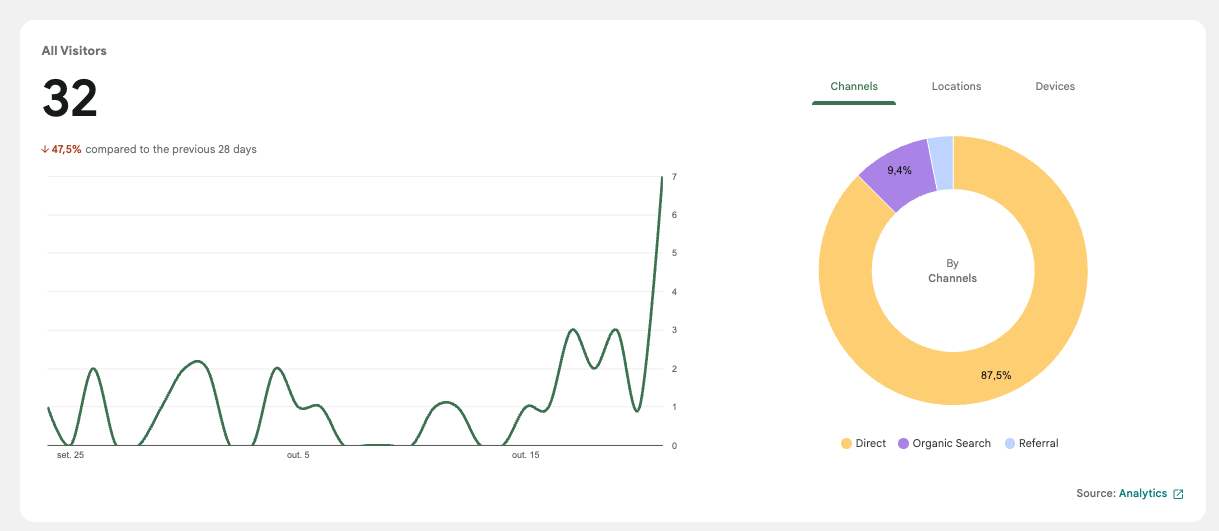Click the line chart peak at 7
The height and width of the screenshot is (531, 1219).
pyautogui.click(x=661, y=178)
